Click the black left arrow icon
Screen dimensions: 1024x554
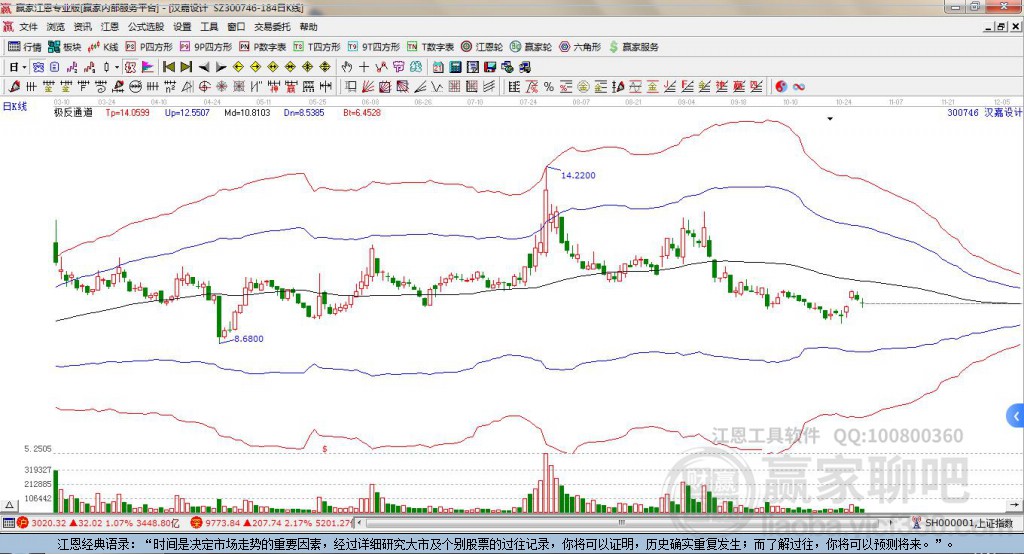point(204,67)
